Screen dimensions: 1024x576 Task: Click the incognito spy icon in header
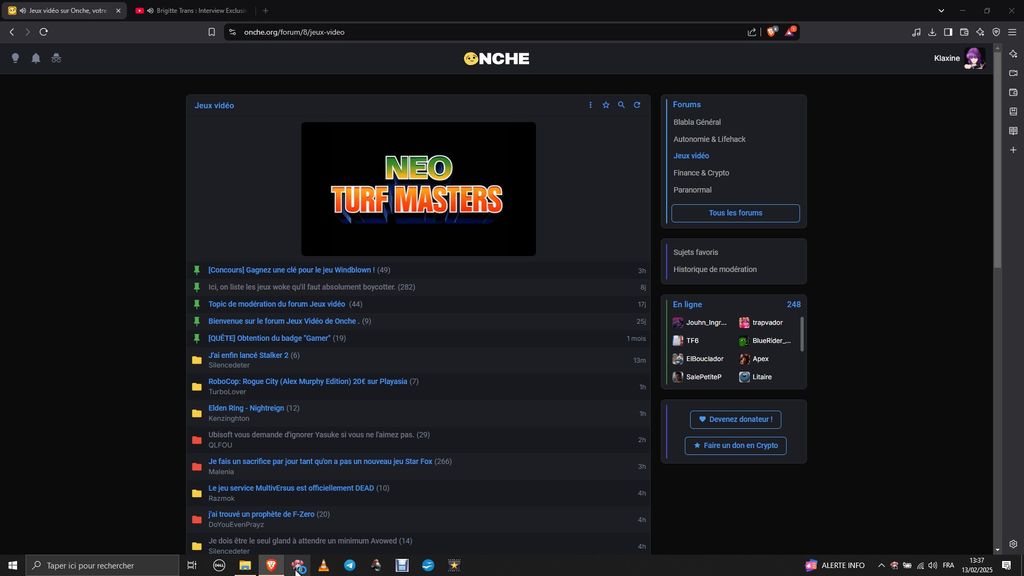click(x=56, y=58)
